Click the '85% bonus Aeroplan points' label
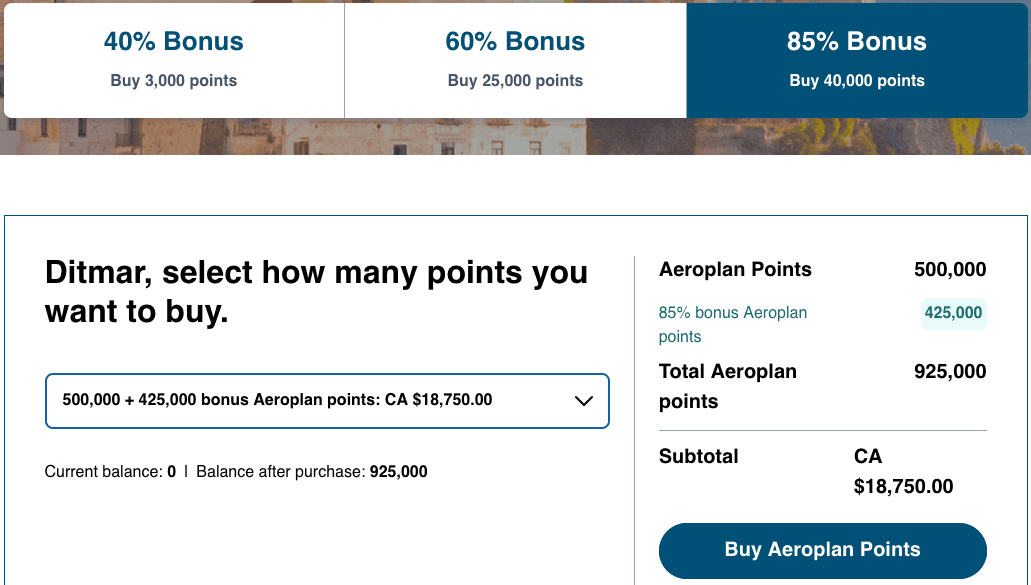The height and width of the screenshot is (585, 1031). (733, 324)
